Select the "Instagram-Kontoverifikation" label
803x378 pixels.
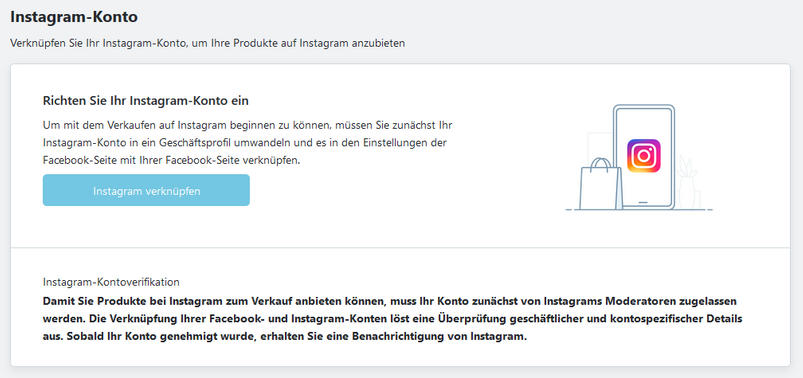[x=111, y=282]
